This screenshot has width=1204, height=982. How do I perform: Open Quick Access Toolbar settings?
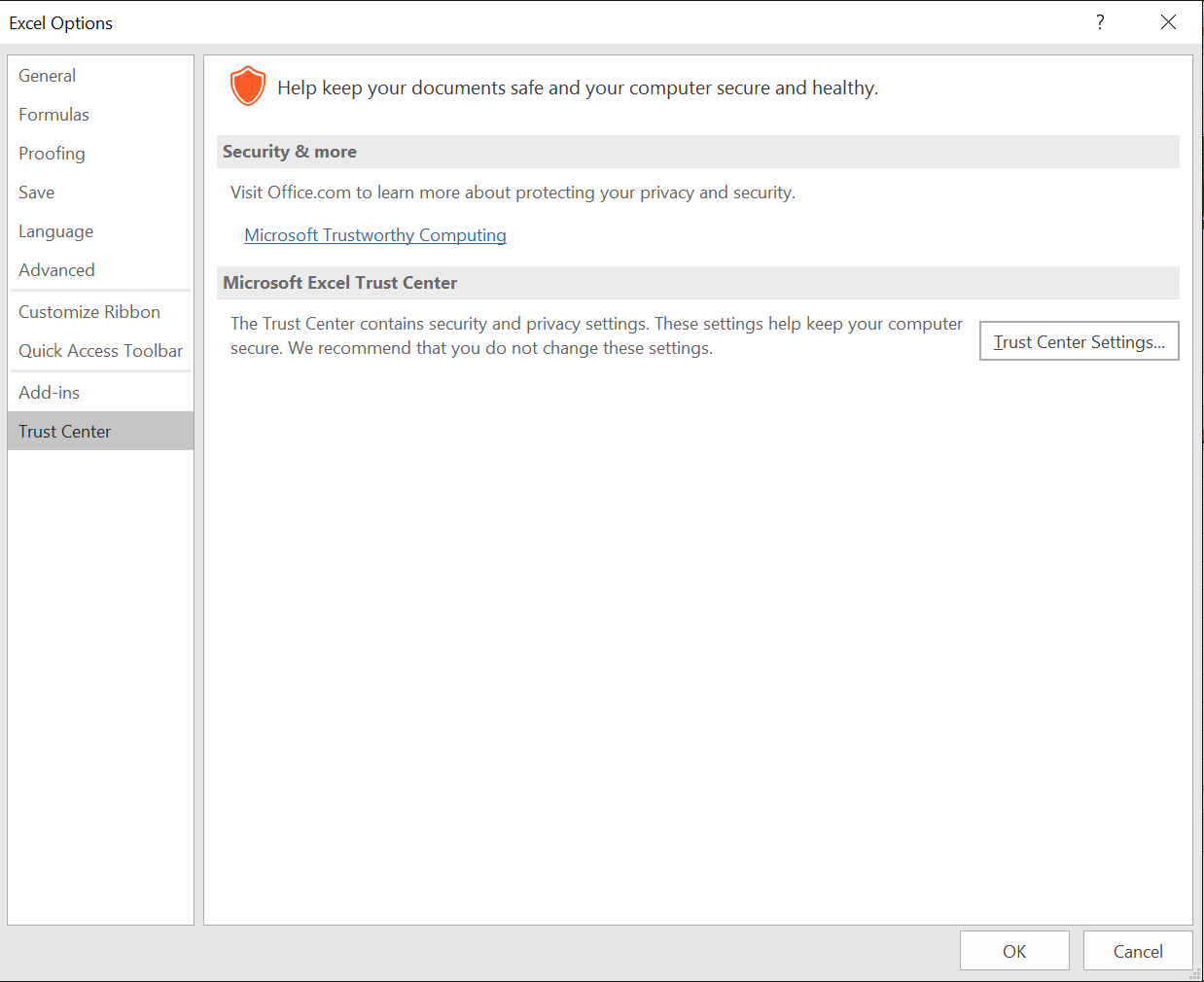click(x=100, y=351)
